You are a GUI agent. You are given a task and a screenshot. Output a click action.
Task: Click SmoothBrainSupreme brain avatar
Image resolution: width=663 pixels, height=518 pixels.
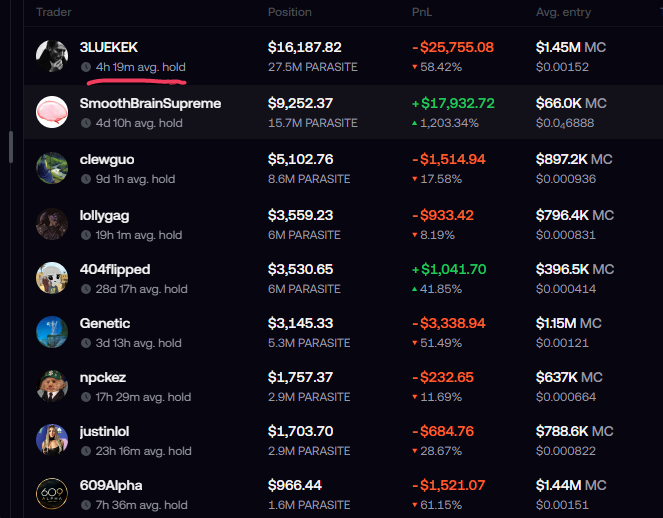click(52, 112)
